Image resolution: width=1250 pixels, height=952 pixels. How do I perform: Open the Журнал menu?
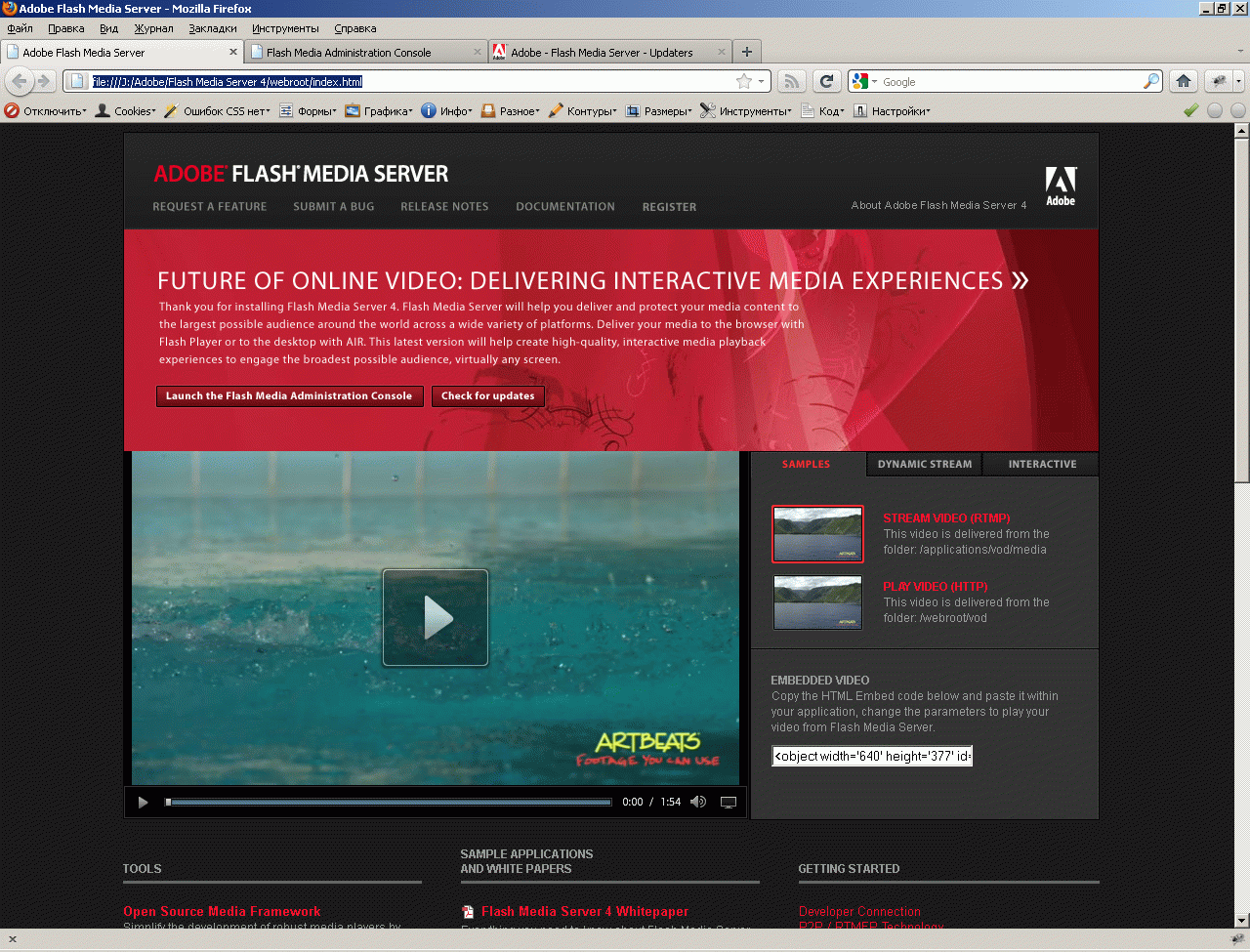(x=154, y=28)
